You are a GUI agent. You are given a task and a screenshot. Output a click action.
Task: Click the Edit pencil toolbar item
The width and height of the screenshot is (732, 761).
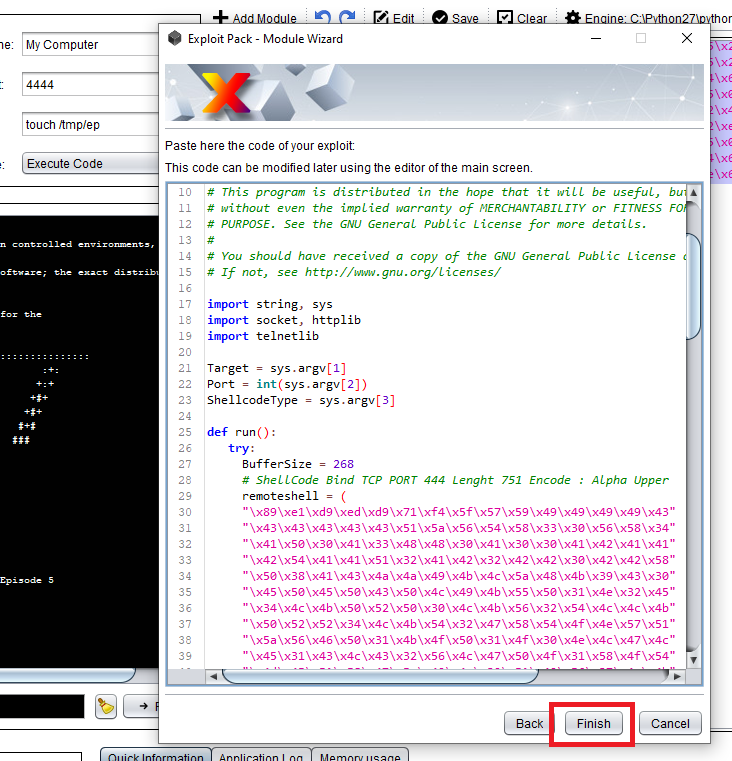pyautogui.click(x=394, y=18)
